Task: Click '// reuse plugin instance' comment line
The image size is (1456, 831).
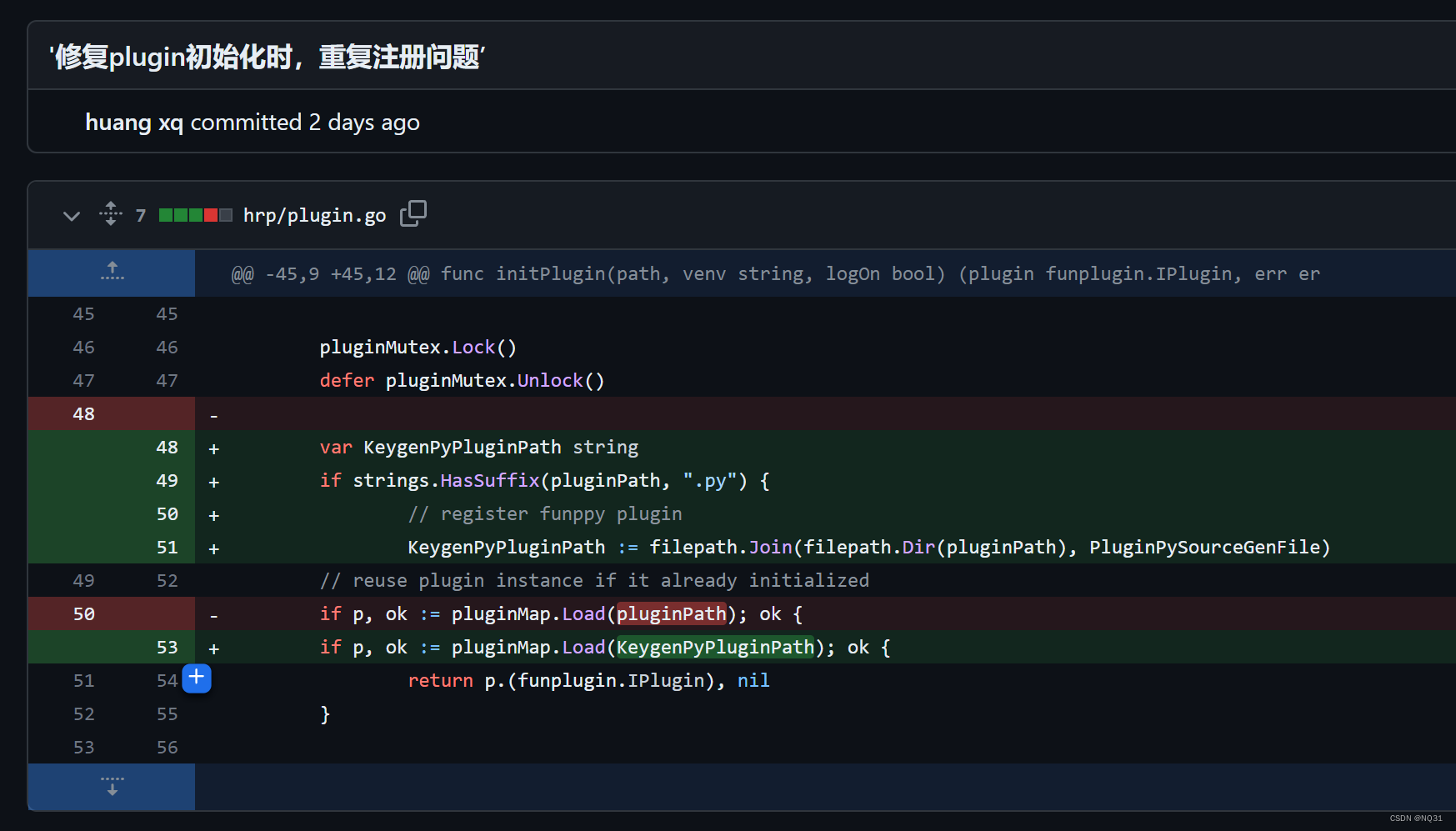Action: click(x=594, y=581)
